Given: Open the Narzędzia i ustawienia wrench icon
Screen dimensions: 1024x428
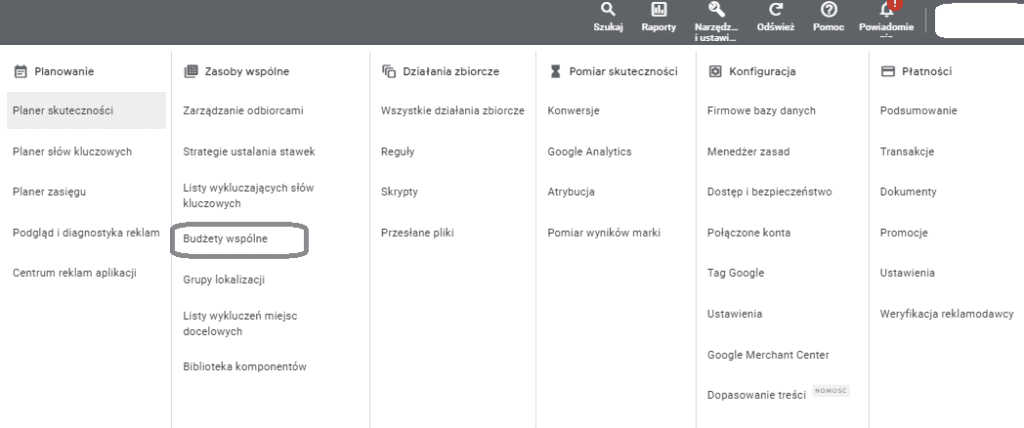Looking at the screenshot, I should [x=716, y=10].
